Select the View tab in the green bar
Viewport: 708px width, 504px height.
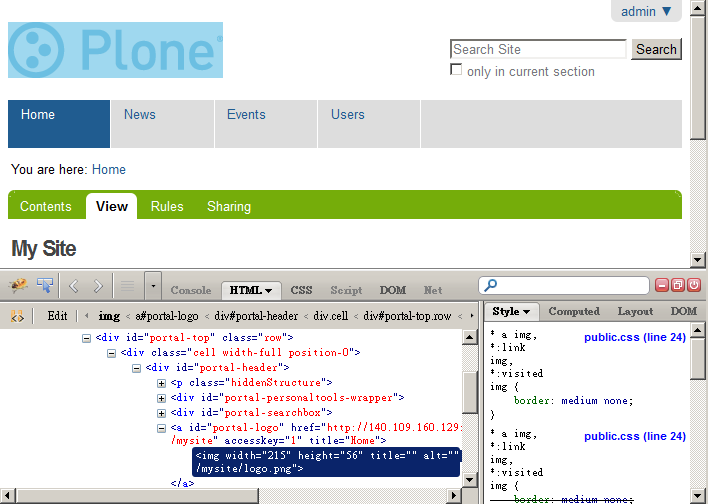(x=112, y=206)
